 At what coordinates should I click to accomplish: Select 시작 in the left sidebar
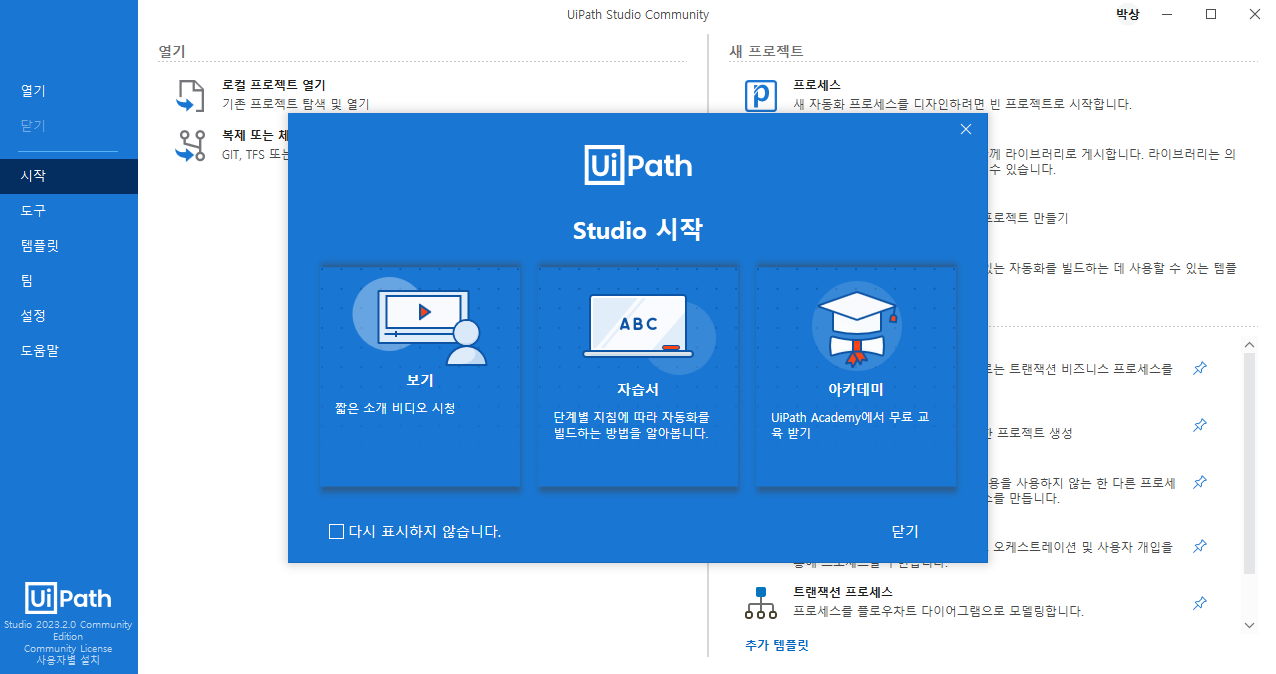click(x=69, y=176)
